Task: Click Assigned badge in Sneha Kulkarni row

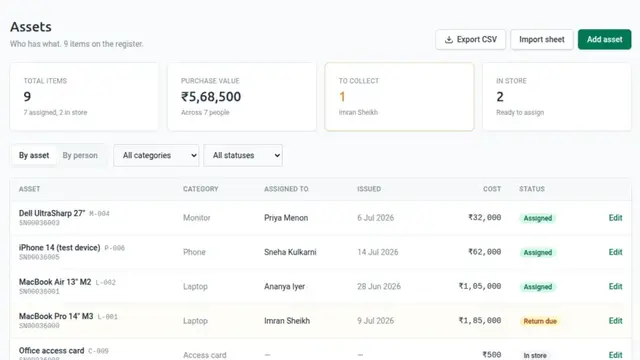Action: pyautogui.click(x=538, y=253)
